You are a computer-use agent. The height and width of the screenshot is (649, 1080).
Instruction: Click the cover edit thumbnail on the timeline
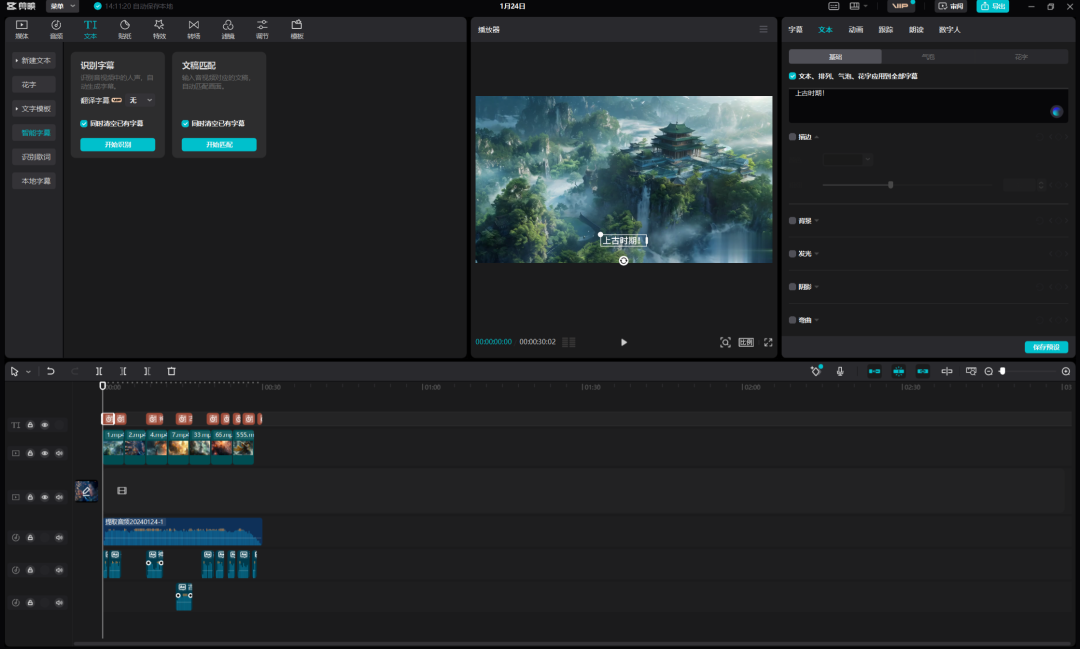86,491
